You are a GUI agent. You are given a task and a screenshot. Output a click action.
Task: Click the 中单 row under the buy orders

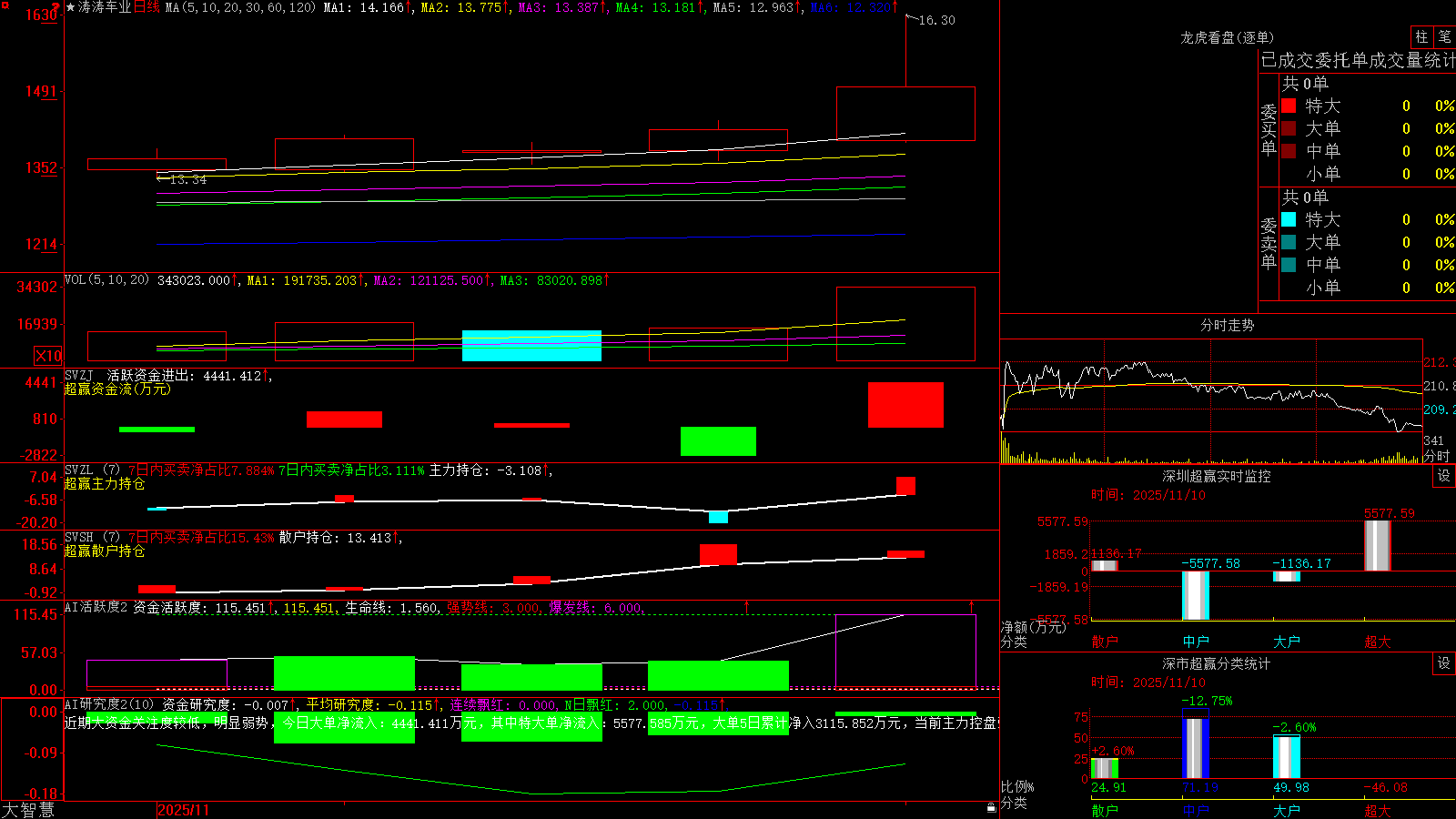[x=1369, y=151]
